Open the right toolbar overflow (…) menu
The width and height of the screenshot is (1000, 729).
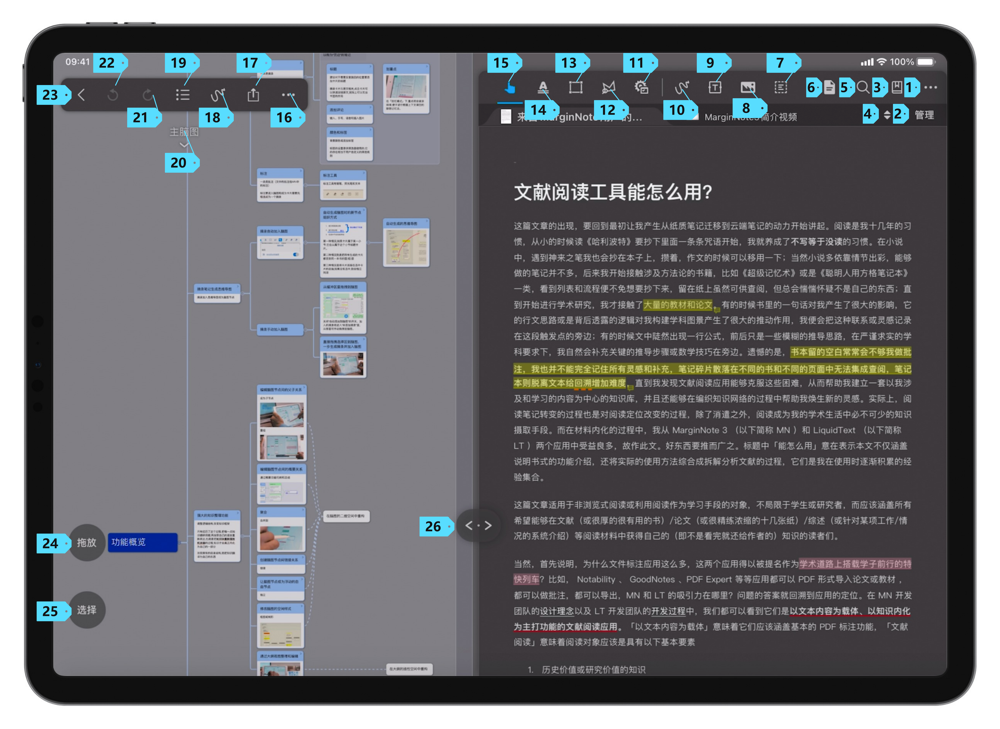pos(929,88)
